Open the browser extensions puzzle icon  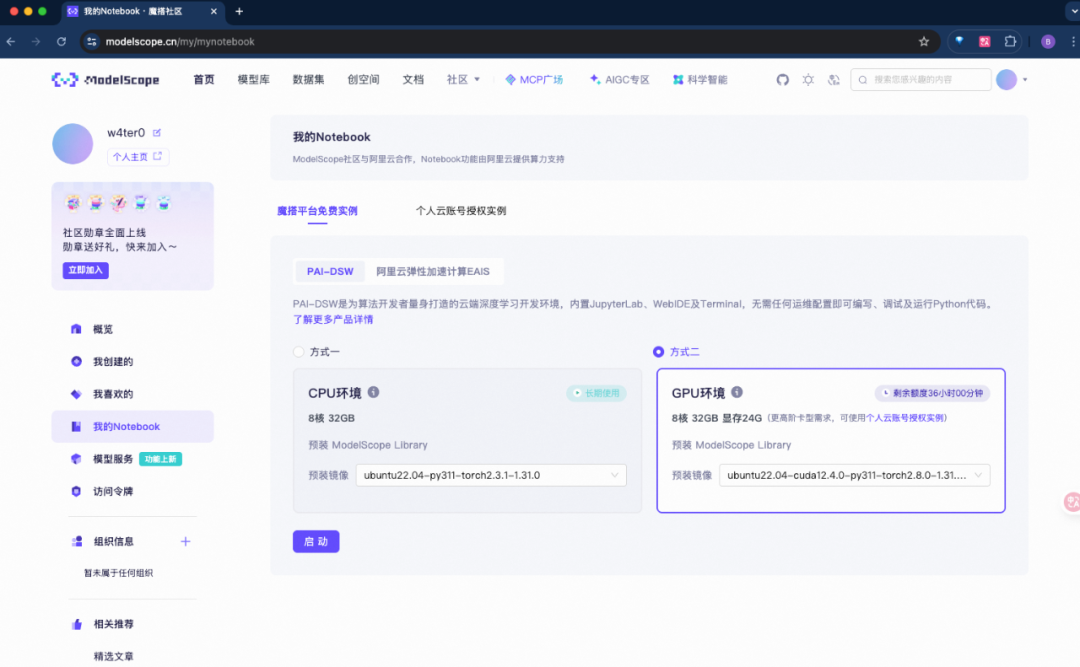(1010, 41)
